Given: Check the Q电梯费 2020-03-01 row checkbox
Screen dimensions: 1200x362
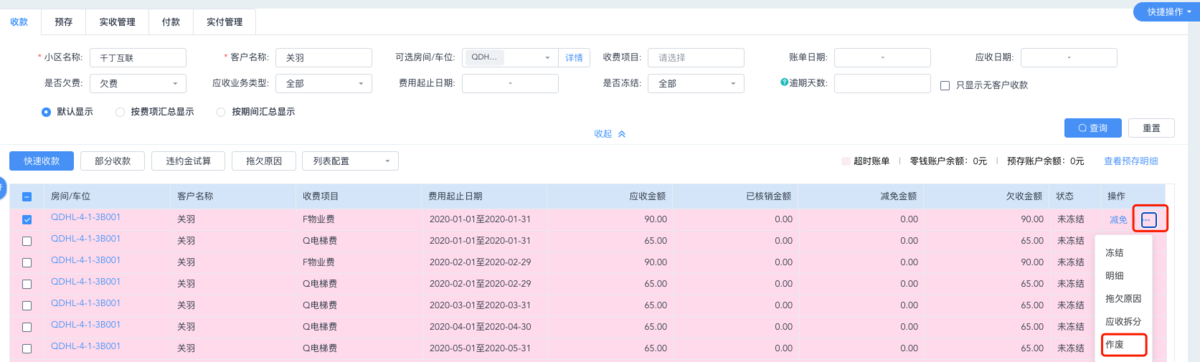Looking at the screenshot, I should (27, 305).
